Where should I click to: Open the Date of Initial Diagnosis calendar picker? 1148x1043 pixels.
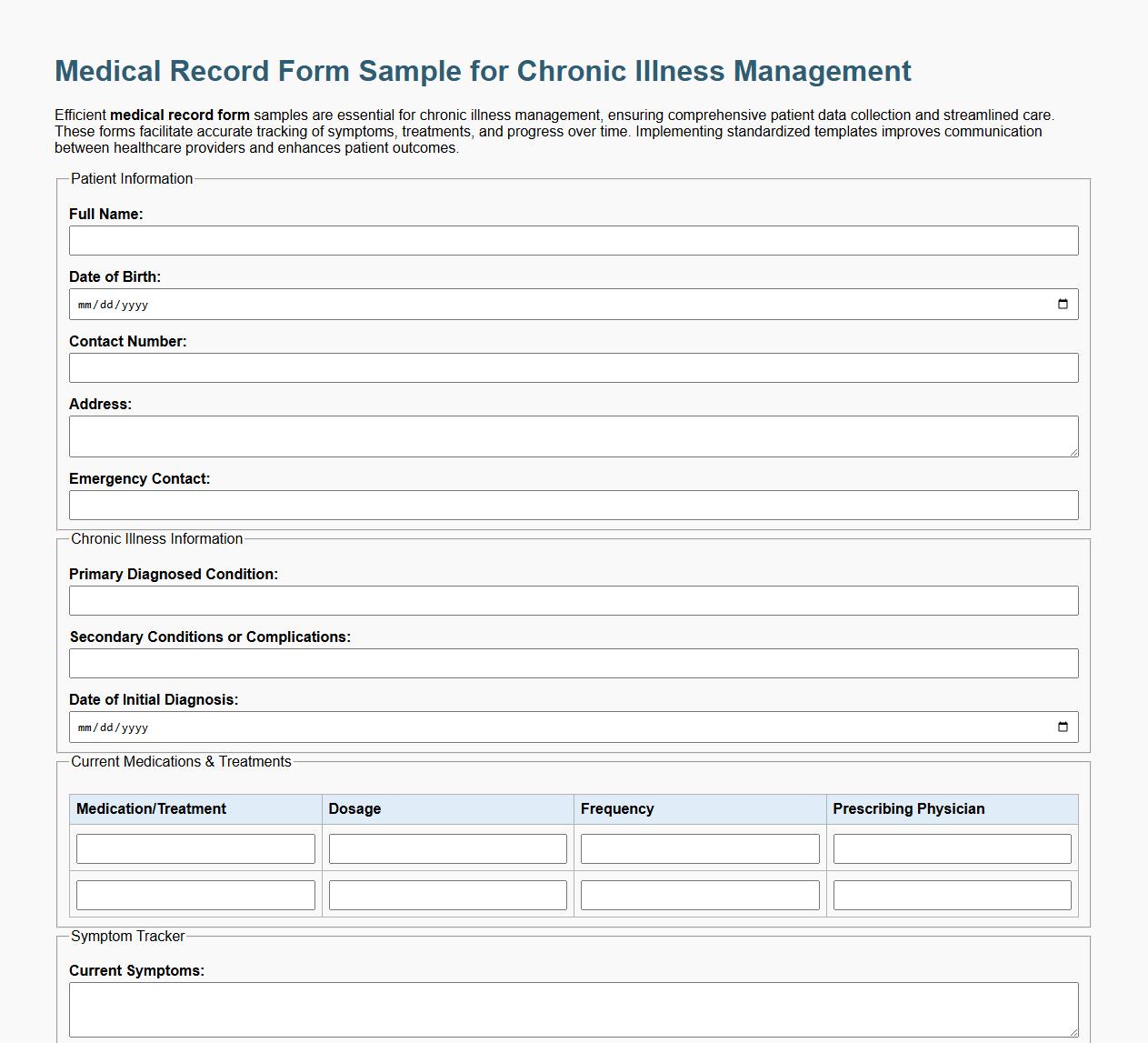pyautogui.click(x=1063, y=727)
